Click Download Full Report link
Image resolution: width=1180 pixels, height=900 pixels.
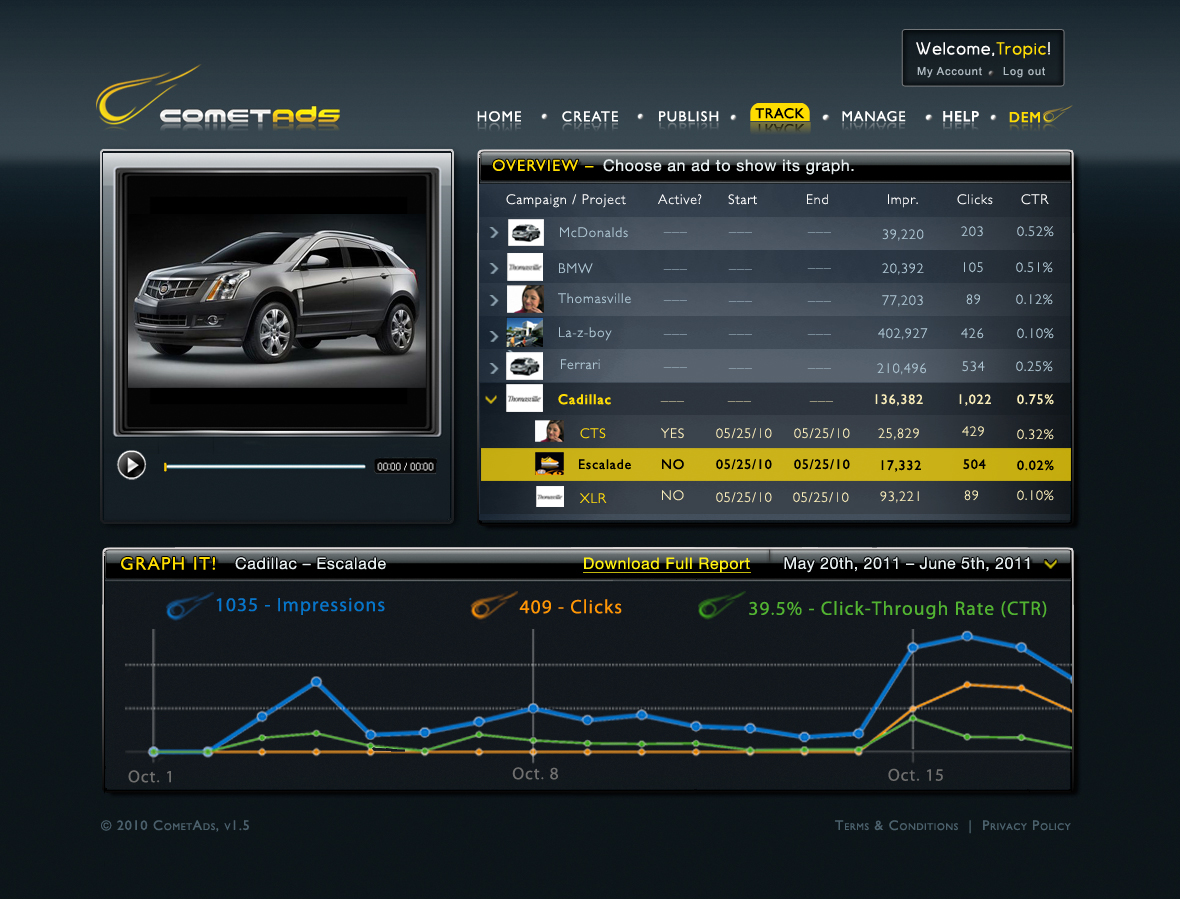(667, 564)
